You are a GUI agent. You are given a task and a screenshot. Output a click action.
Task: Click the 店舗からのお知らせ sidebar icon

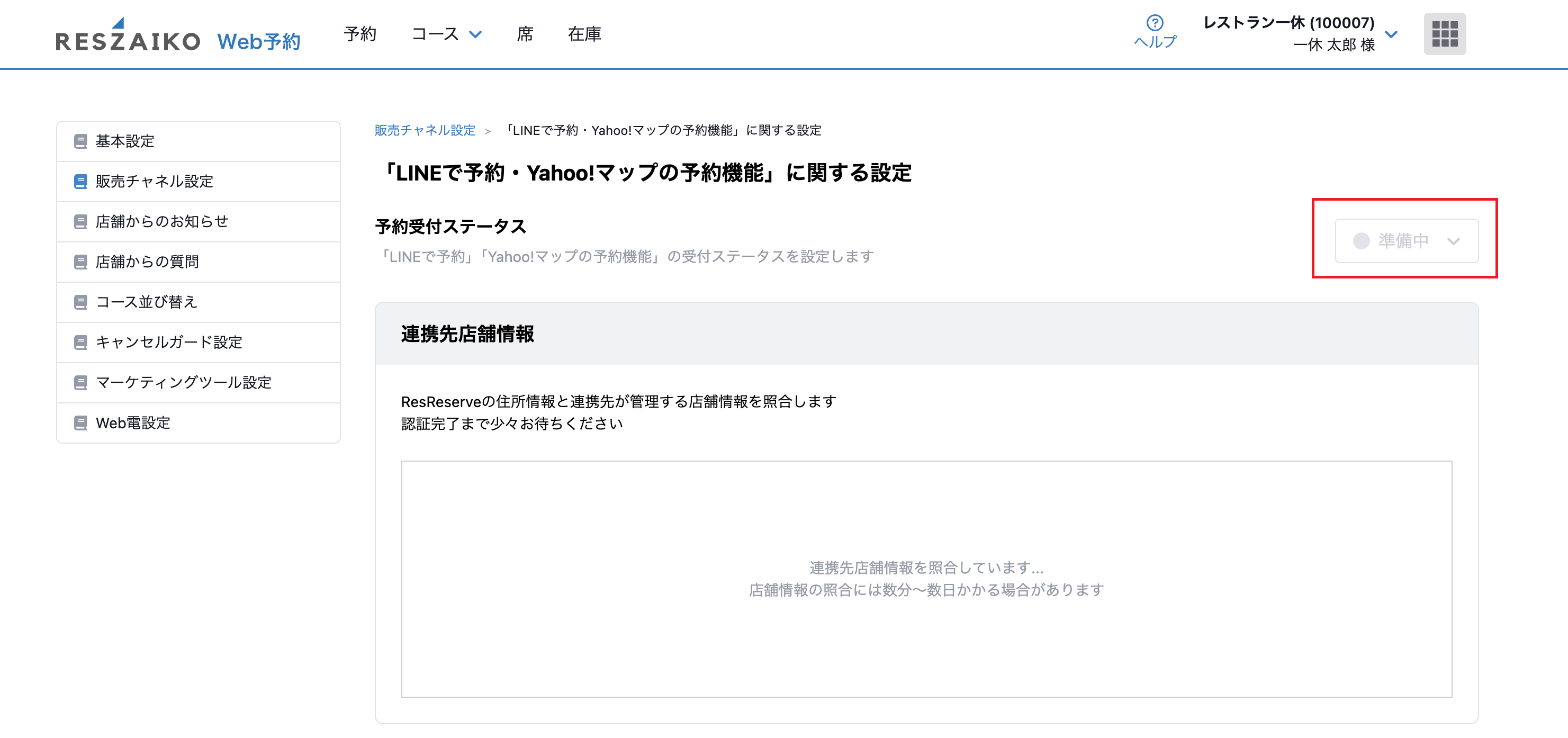pyautogui.click(x=80, y=222)
